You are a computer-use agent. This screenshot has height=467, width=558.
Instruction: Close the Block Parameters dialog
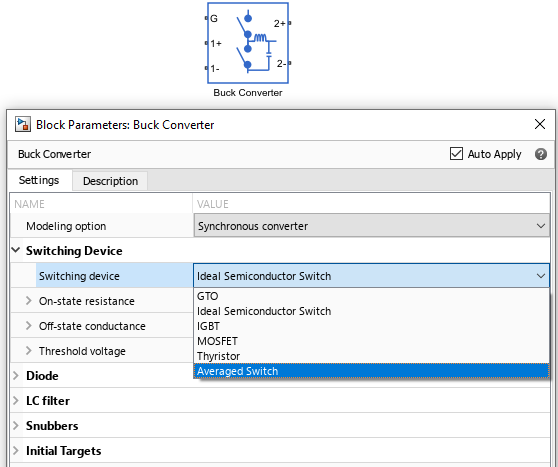coord(540,124)
